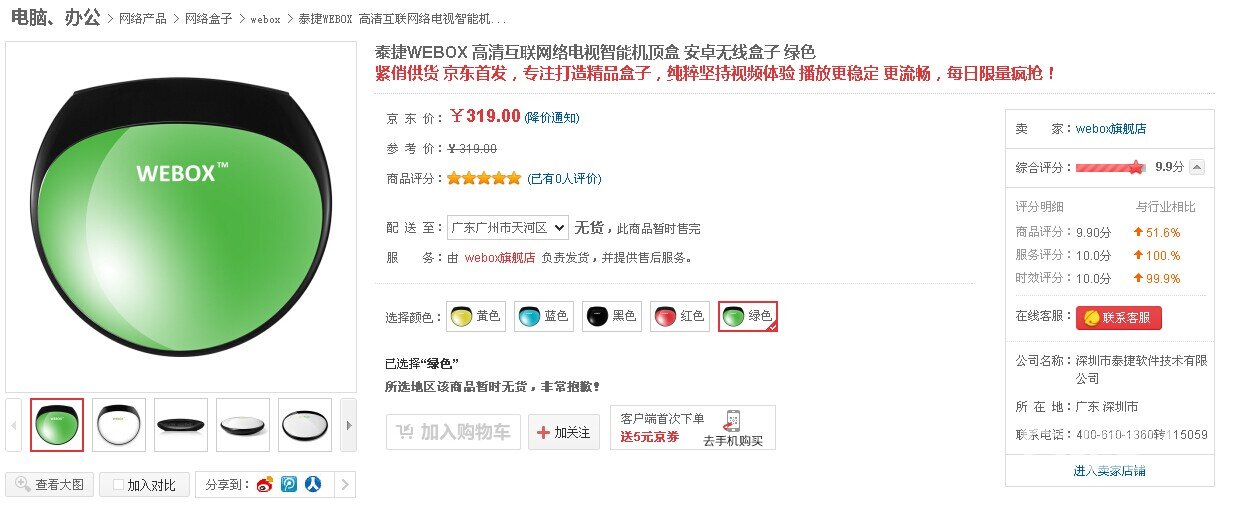Expand the 综合评分 details arrow

[1197, 167]
